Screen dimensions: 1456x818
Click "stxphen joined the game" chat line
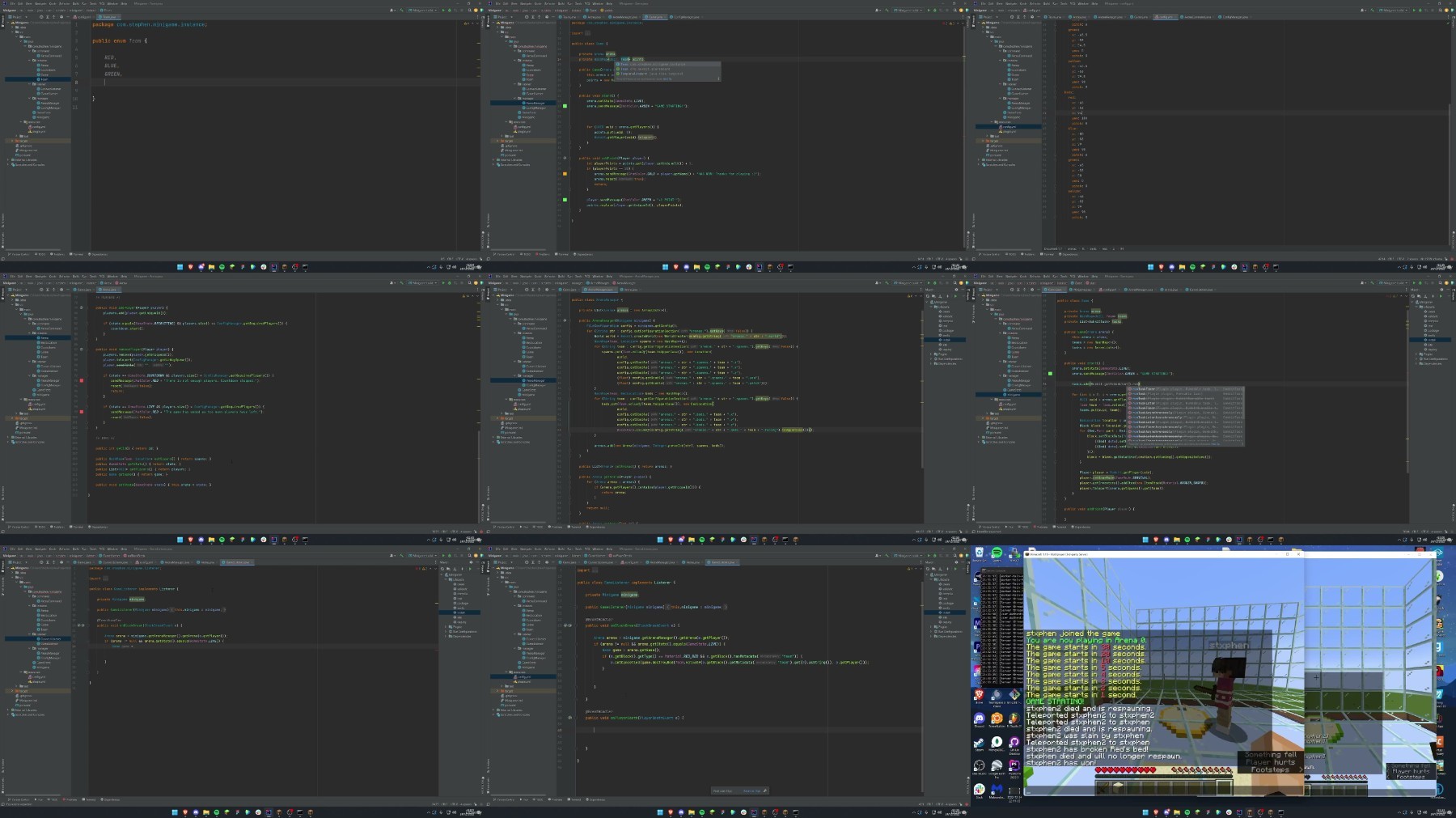[1073, 634]
